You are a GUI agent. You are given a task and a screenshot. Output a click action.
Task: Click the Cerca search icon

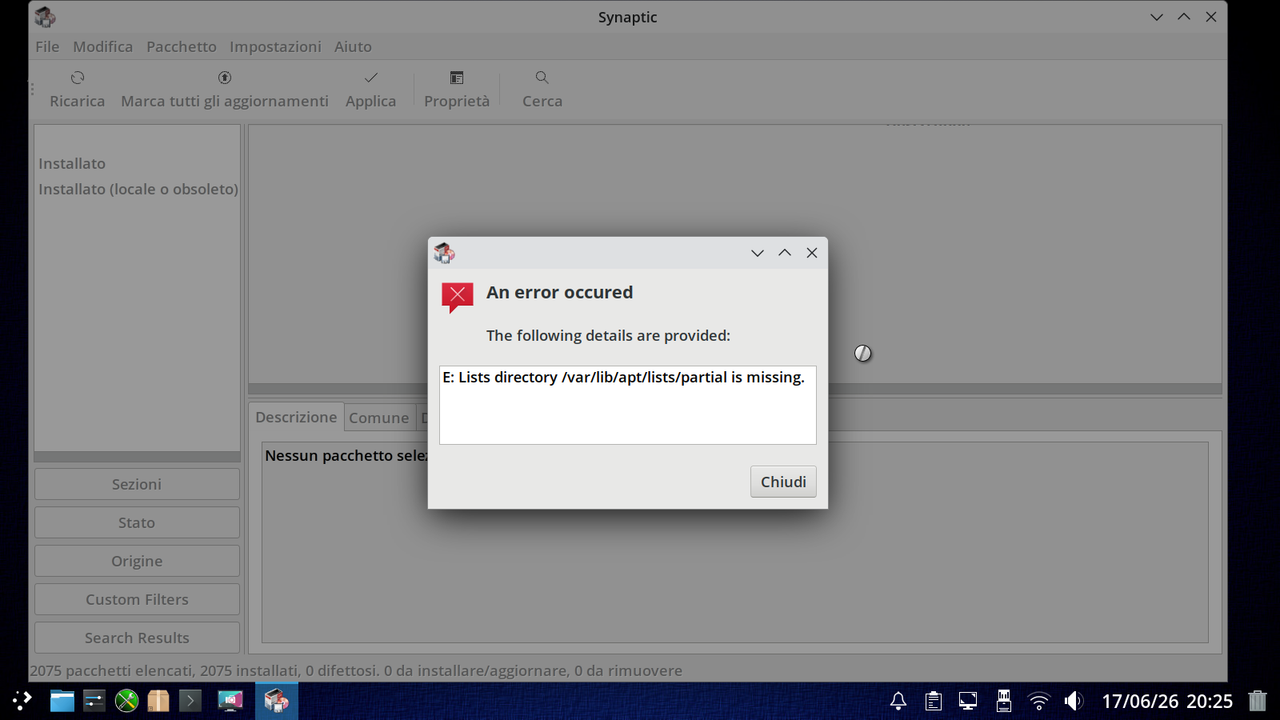point(542,78)
